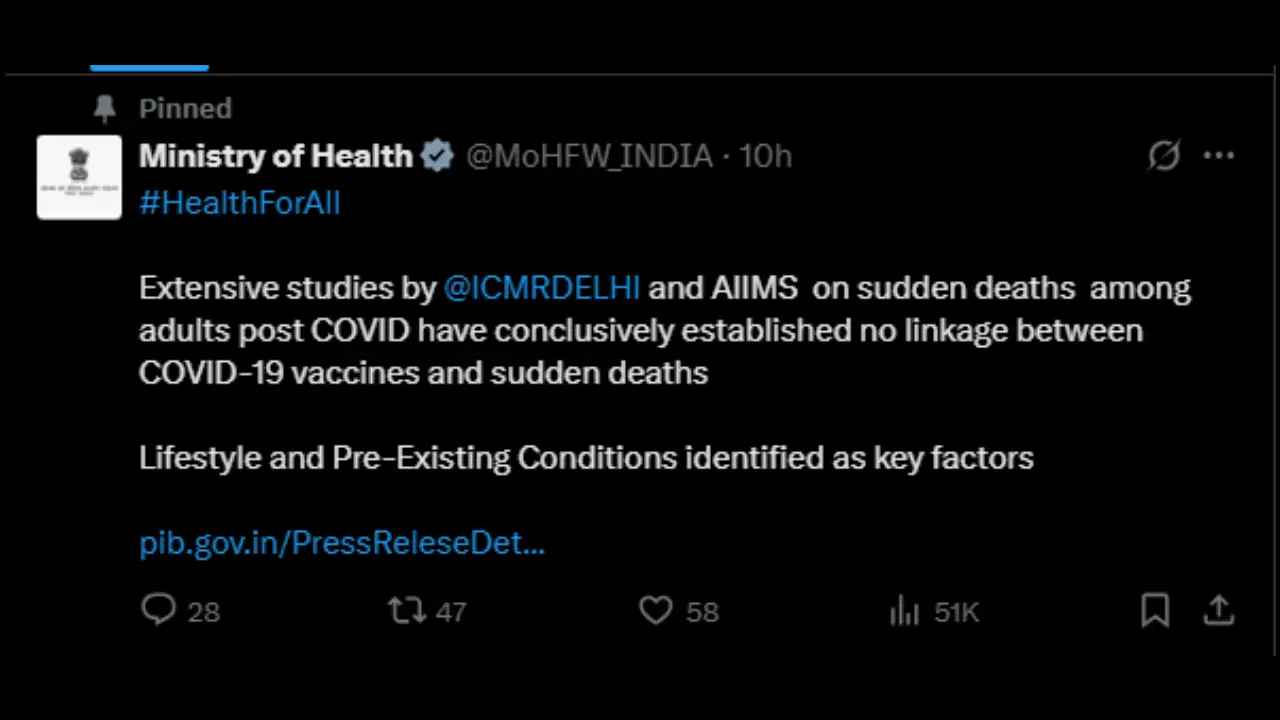Click the Ministry of Health display name
This screenshot has height=720, width=1280.
pos(276,156)
